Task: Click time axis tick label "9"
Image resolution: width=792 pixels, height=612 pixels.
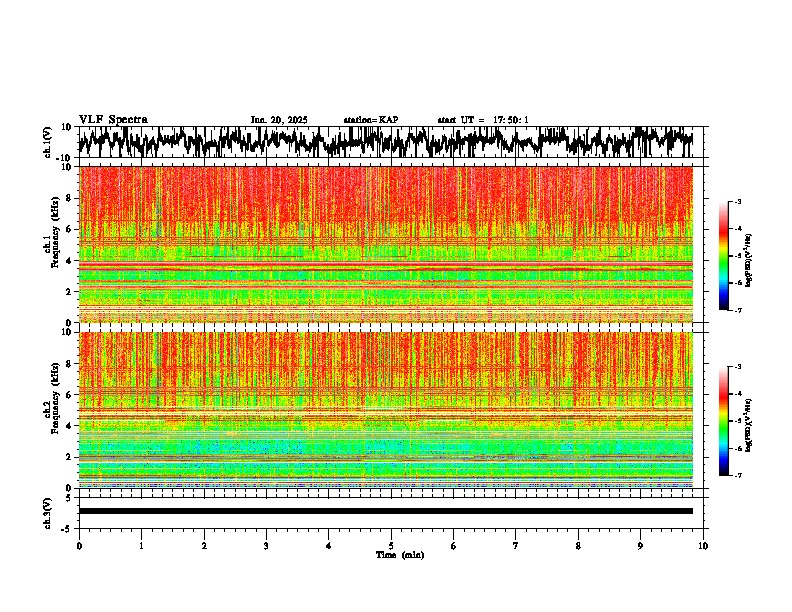Action: coord(640,546)
